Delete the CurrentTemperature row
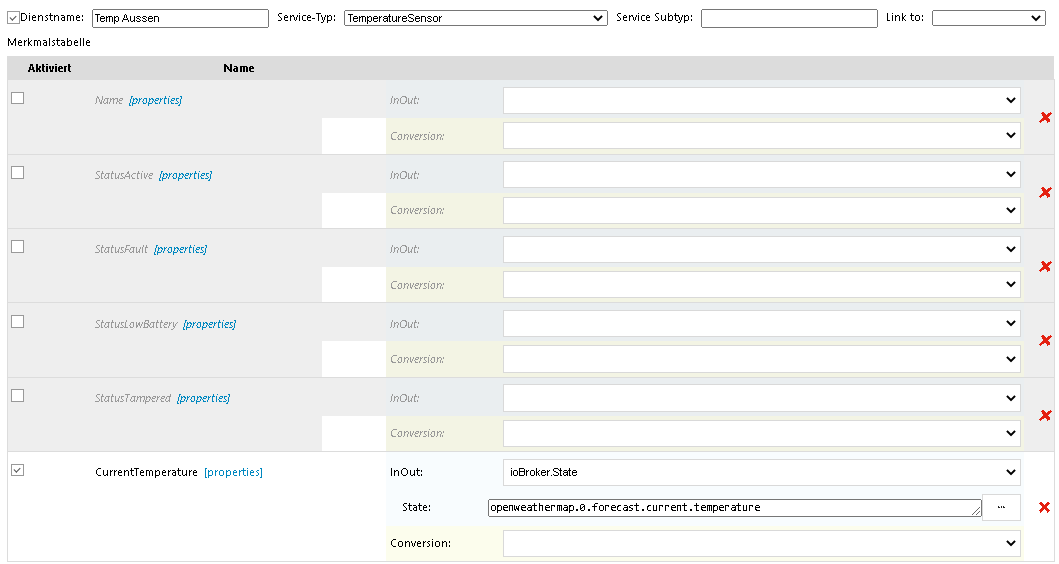This screenshot has height=564, width=1059. pyautogui.click(x=1045, y=507)
